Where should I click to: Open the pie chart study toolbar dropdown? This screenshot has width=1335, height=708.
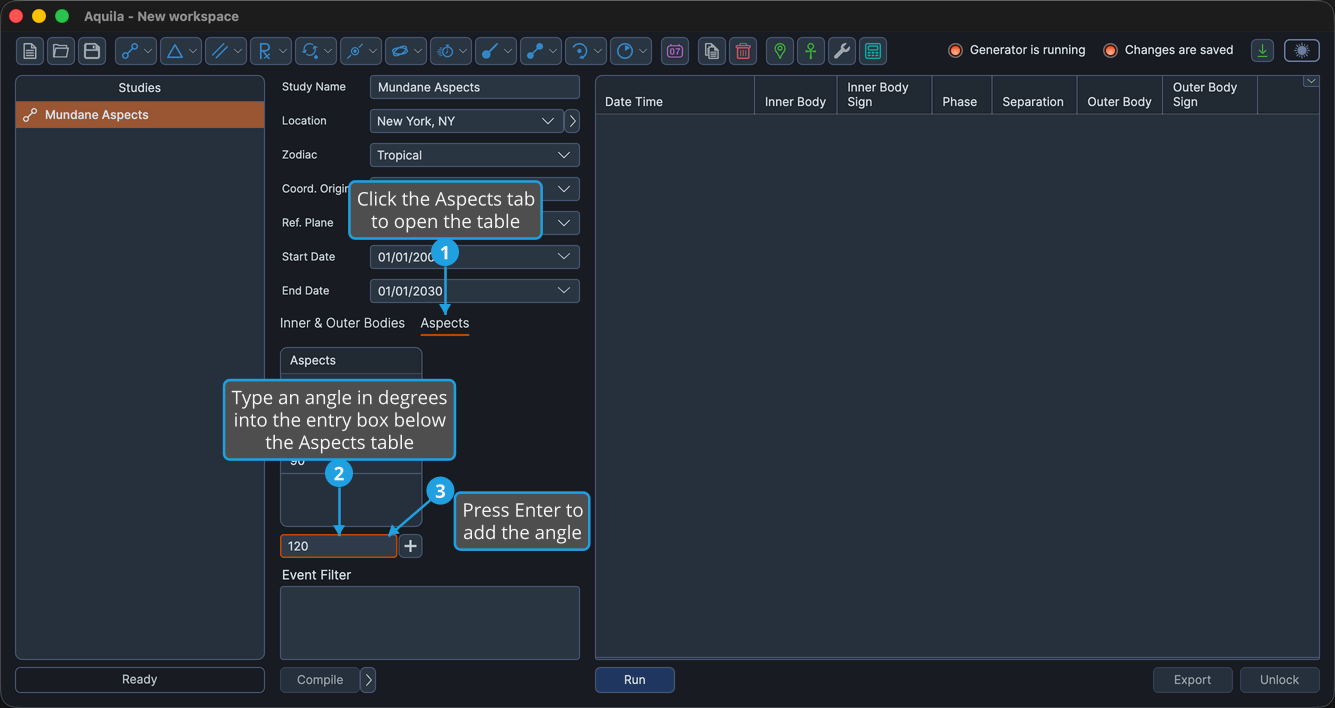click(x=631, y=51)
